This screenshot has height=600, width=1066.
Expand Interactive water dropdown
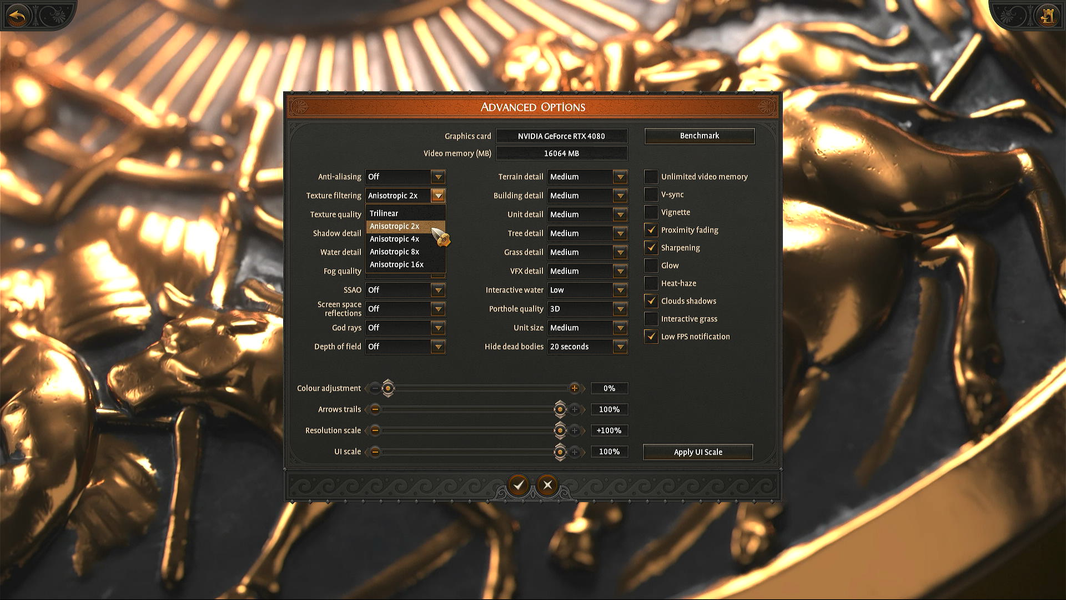coord(587,289)
